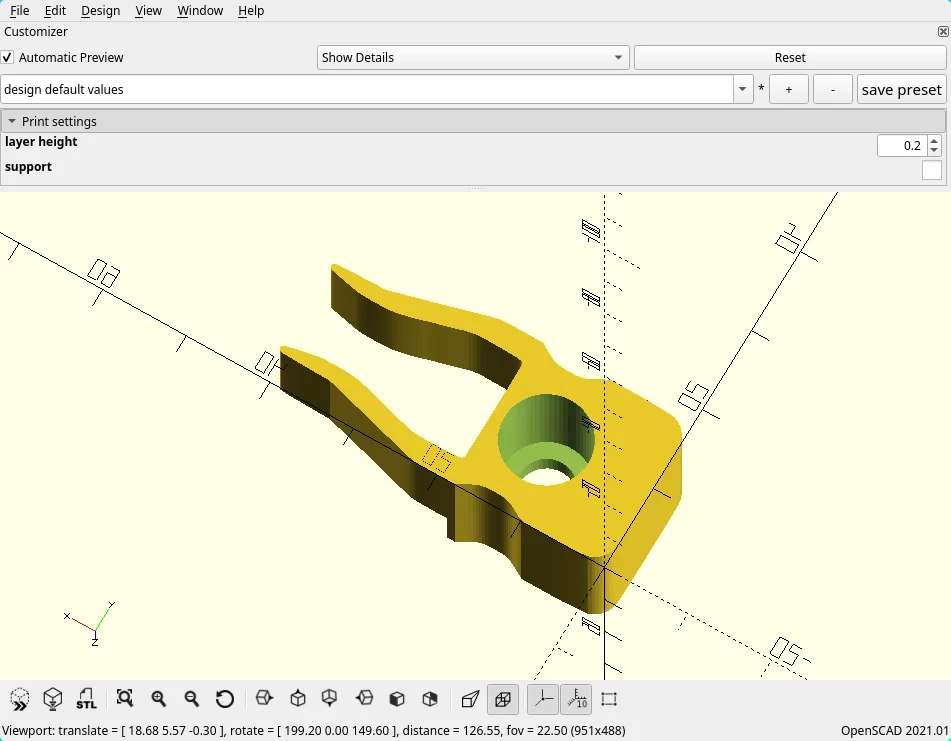The image size is (951, 741).
Task: Export the model as STL
Action: [86, 699]
